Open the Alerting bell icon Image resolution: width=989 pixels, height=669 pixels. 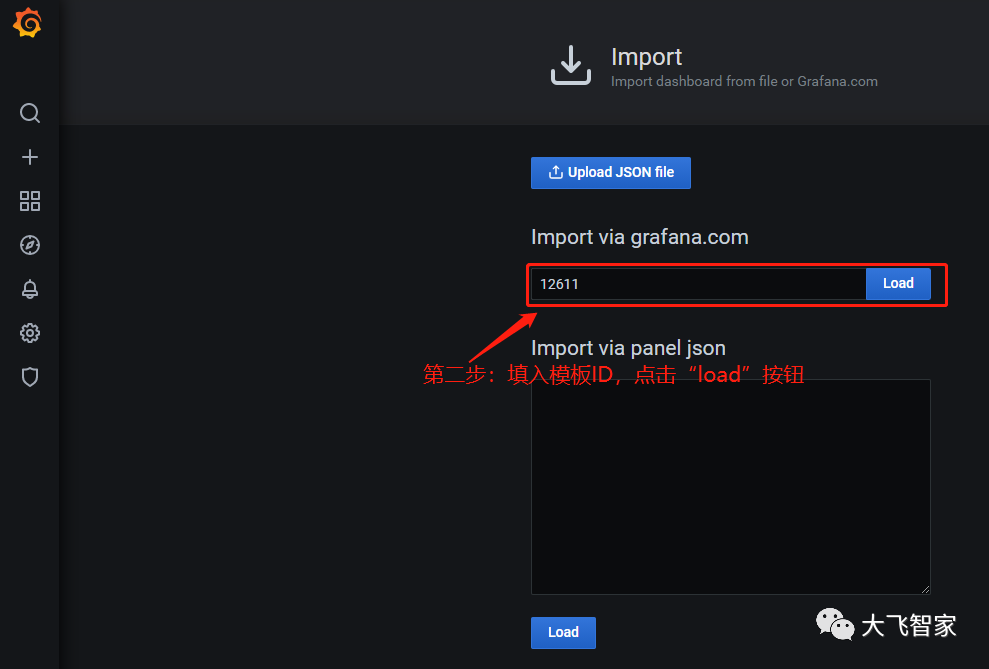click(30, 289)
